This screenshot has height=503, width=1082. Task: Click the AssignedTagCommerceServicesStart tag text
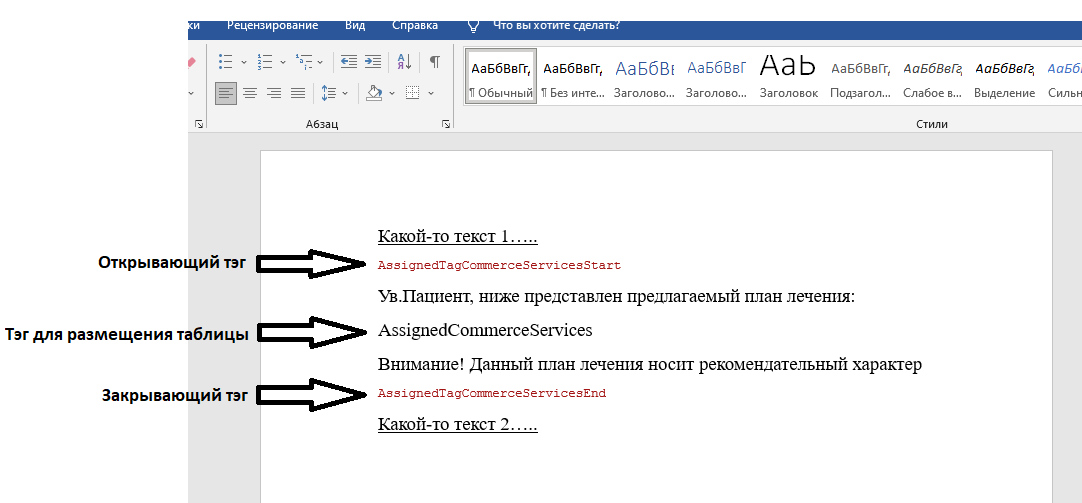(500, 265)
